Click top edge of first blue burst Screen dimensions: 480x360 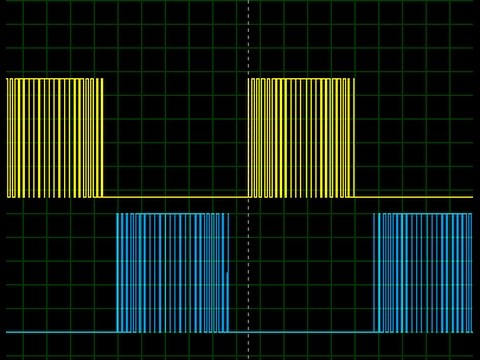[173, 214]
